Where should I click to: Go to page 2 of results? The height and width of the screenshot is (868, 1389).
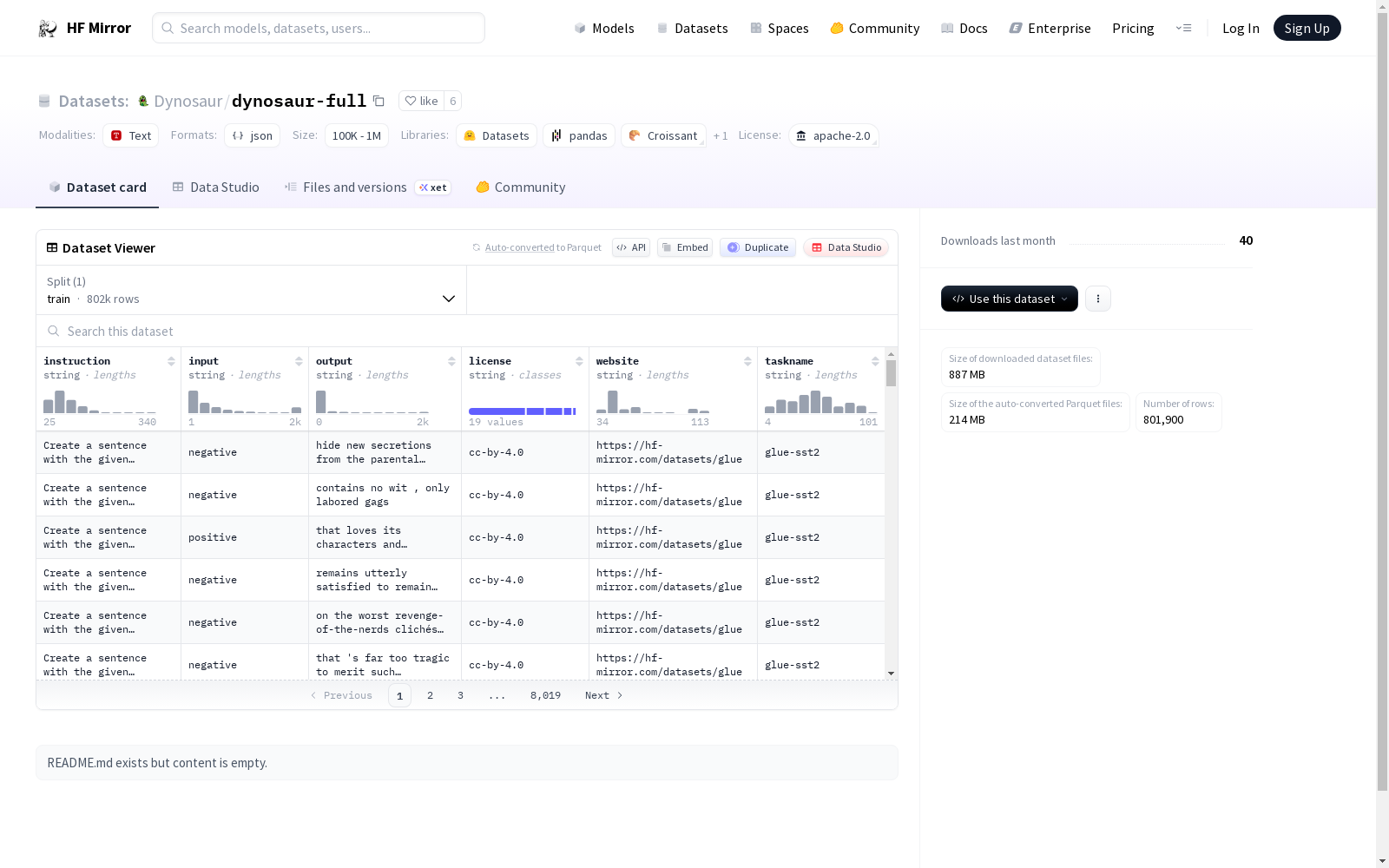click(430, 695)
